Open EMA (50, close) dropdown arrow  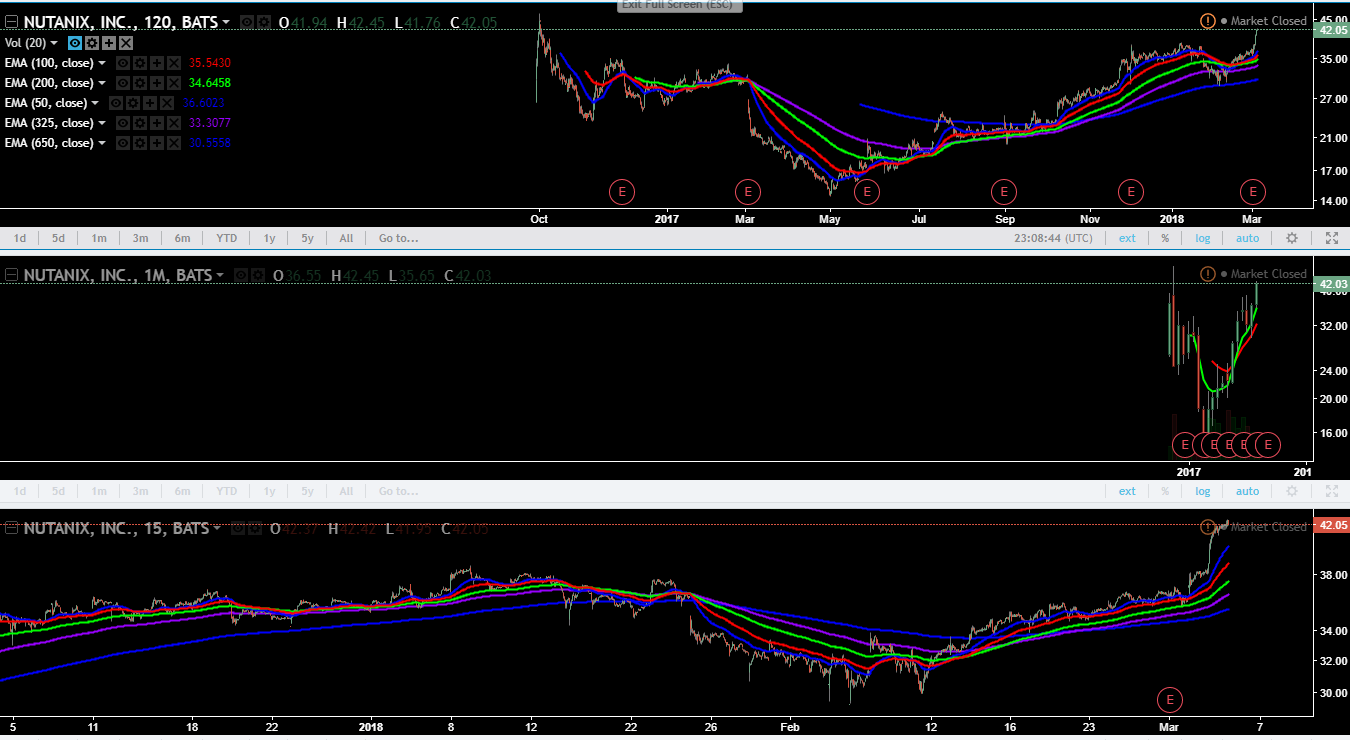[95, 103]
